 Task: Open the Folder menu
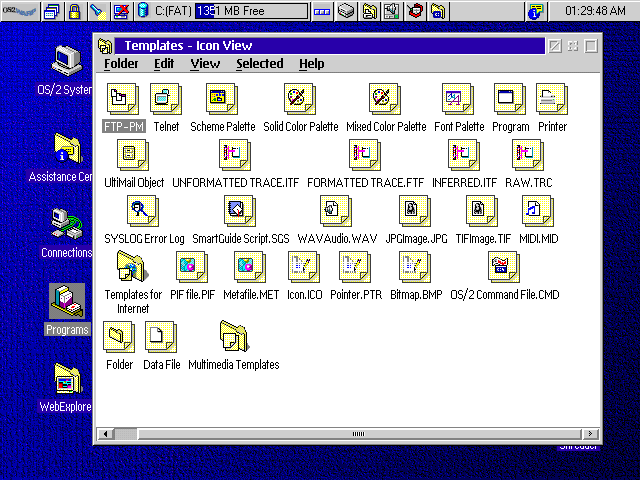121,64
